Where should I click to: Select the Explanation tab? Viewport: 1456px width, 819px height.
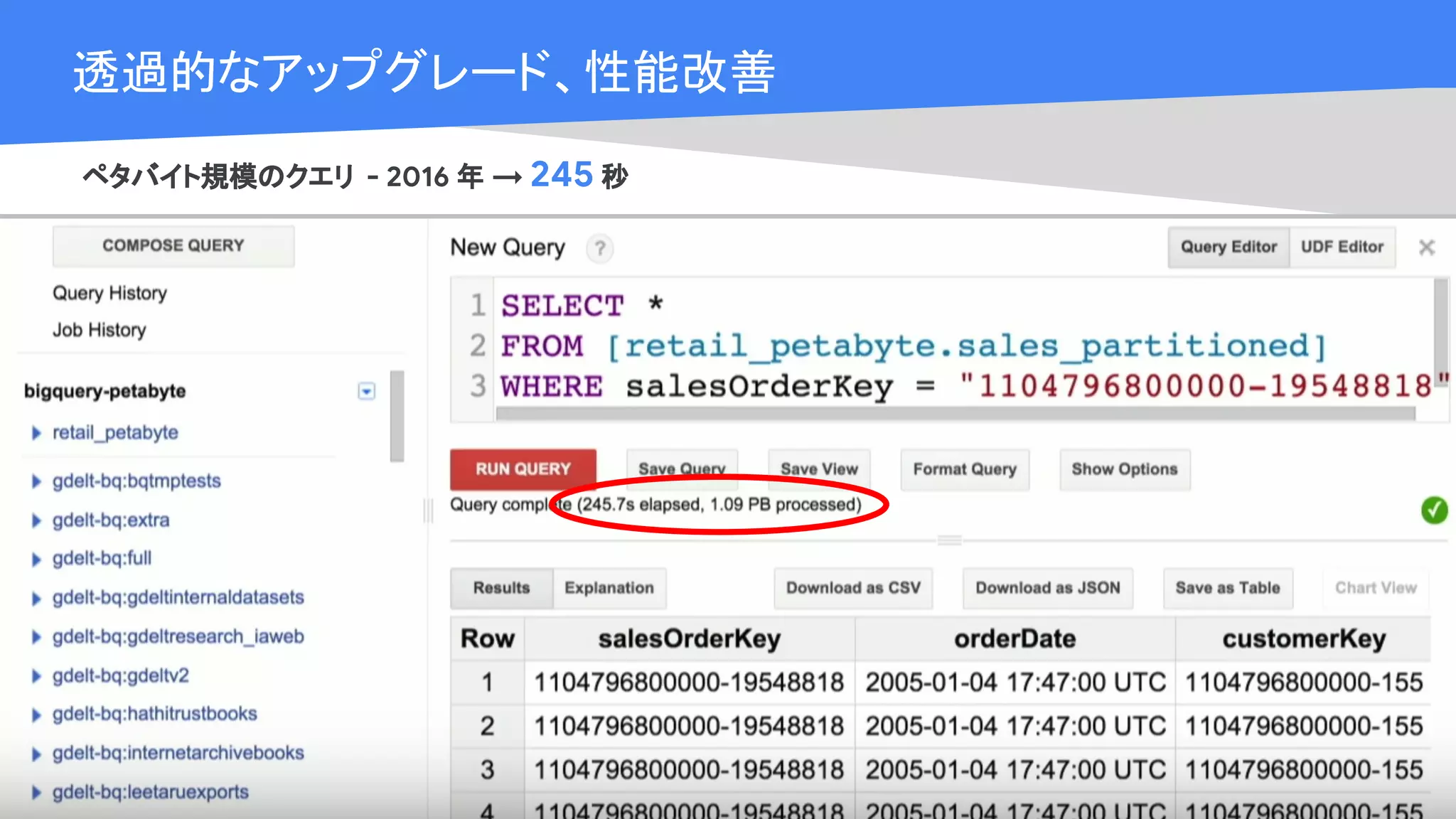609,588
